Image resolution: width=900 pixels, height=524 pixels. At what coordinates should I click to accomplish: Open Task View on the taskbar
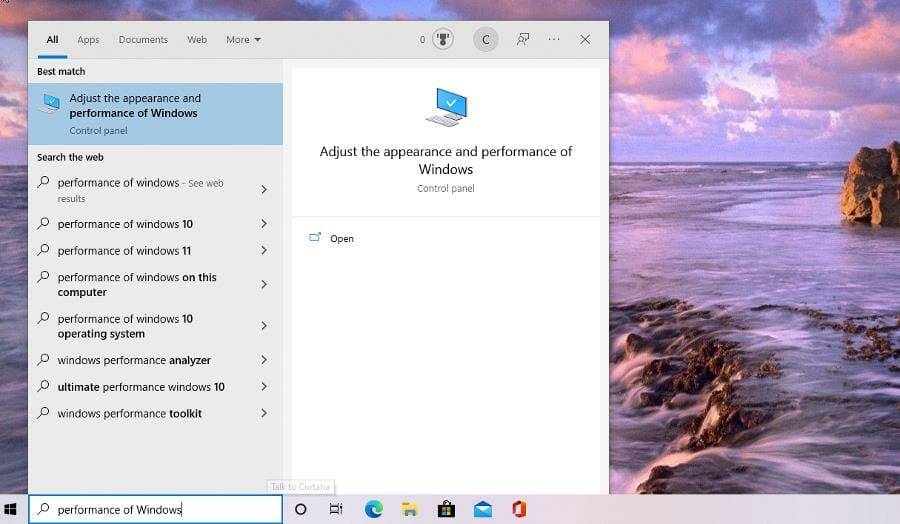[336, 509]
